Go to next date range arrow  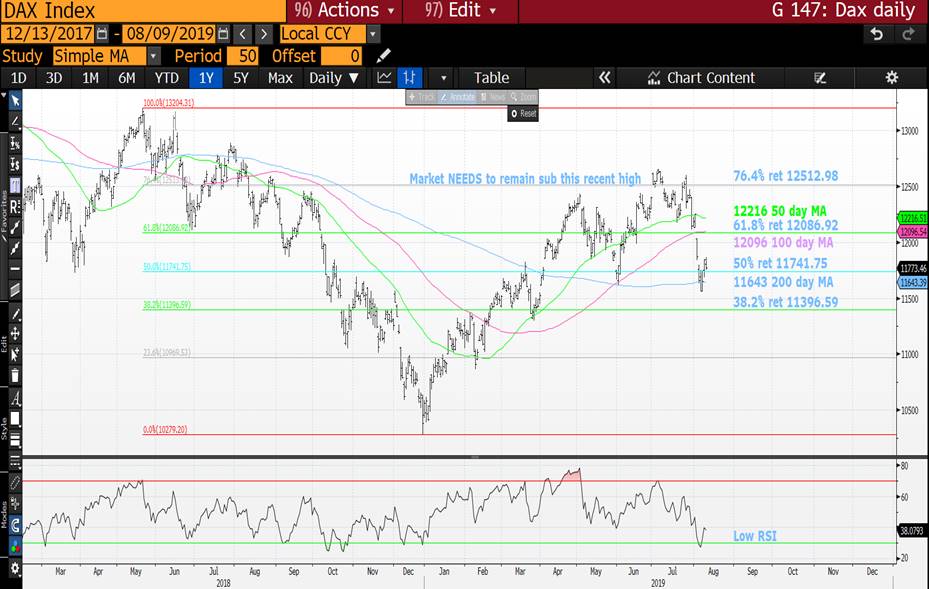[264, 34]
